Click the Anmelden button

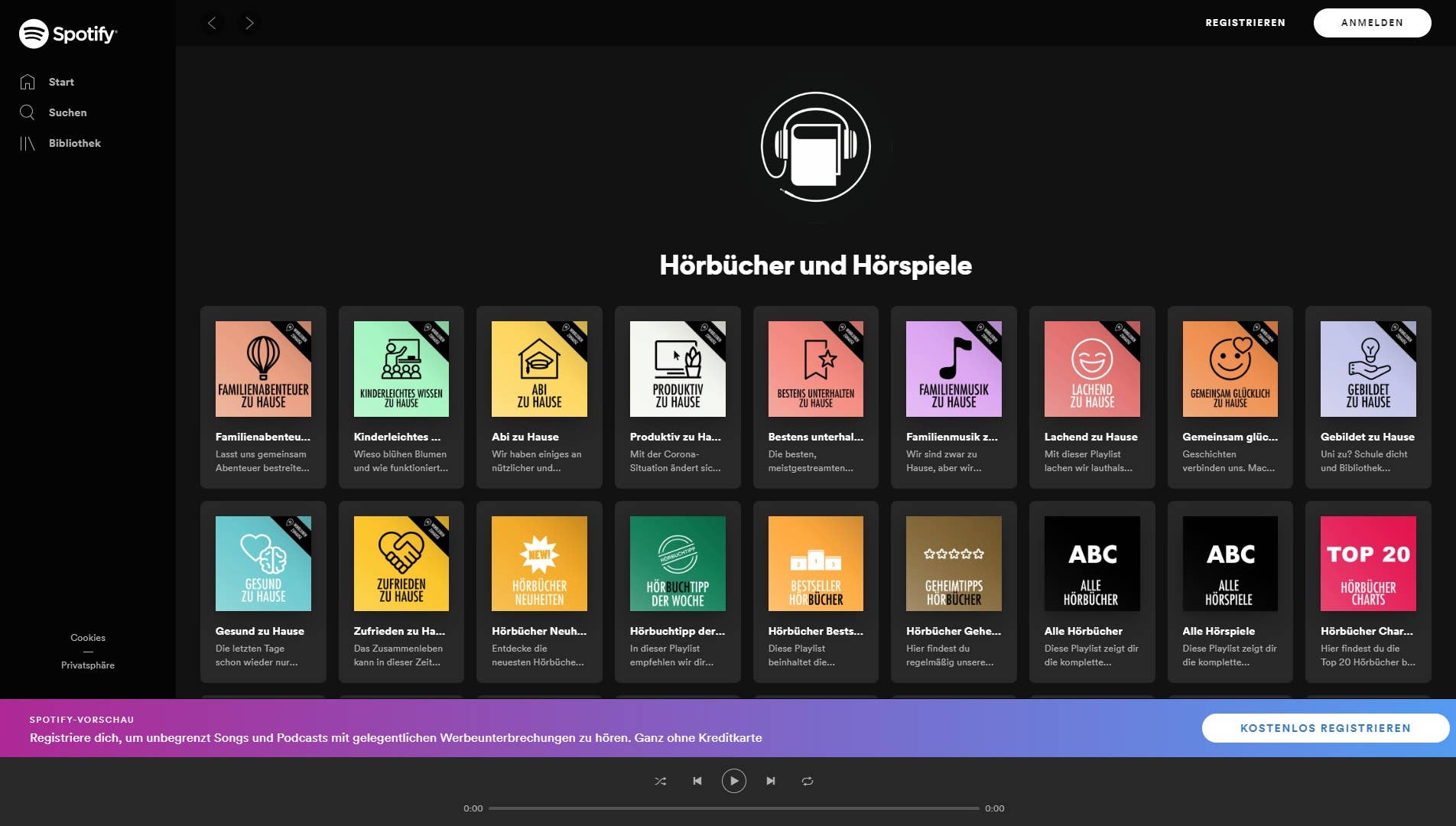[x=1372, y=22]
